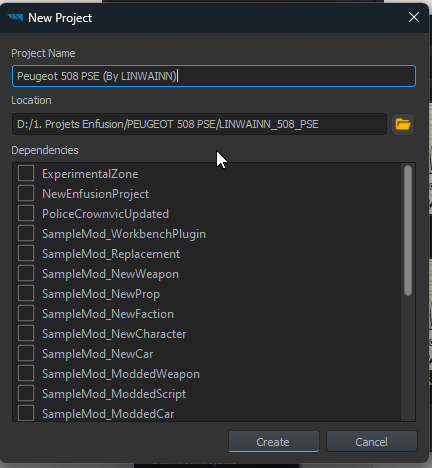Close the New Project dialog
Screen dimensions: 432x468
point(414,17)
